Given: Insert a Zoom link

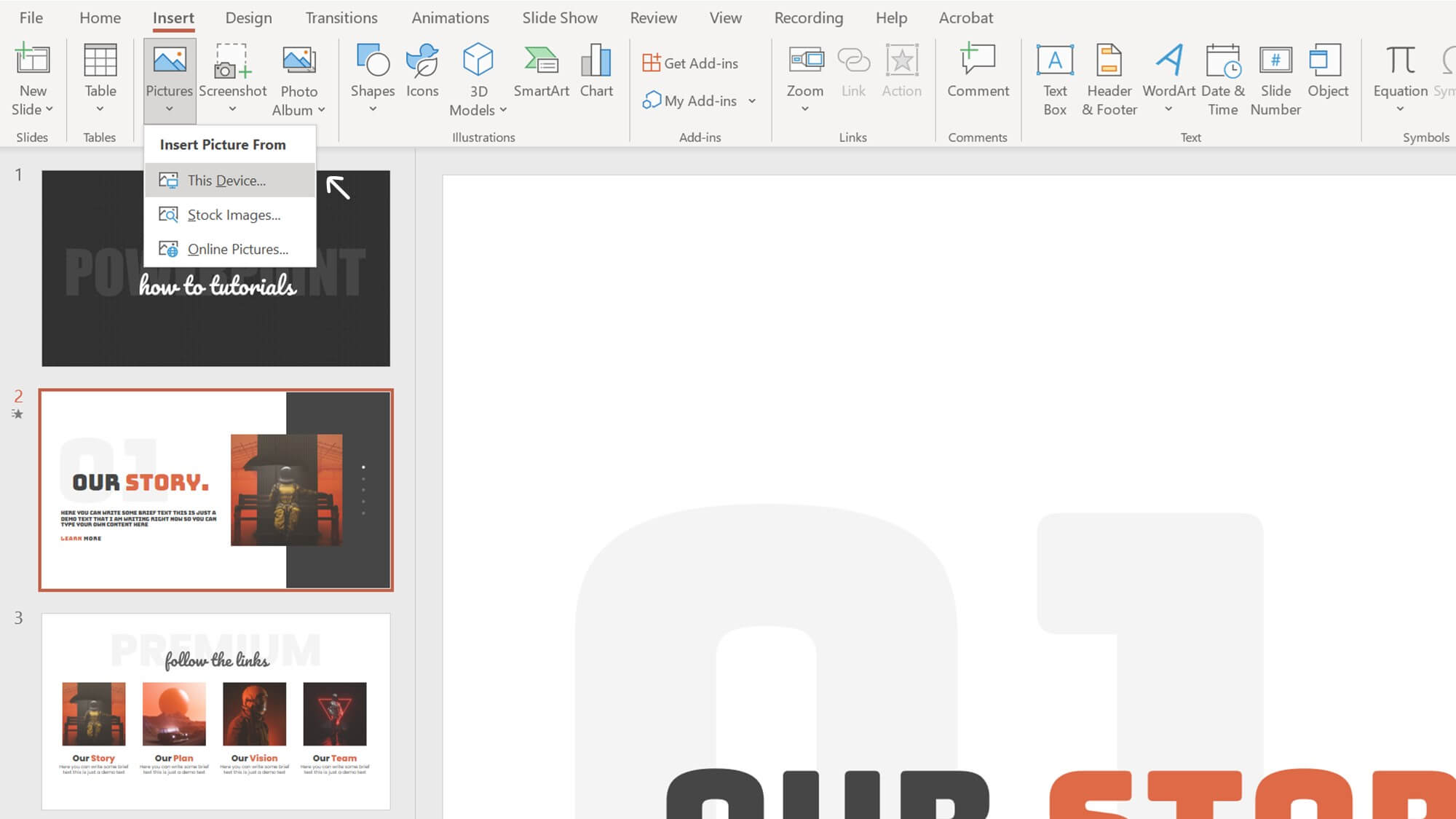Looking at the screenshot, I should 804,76.
